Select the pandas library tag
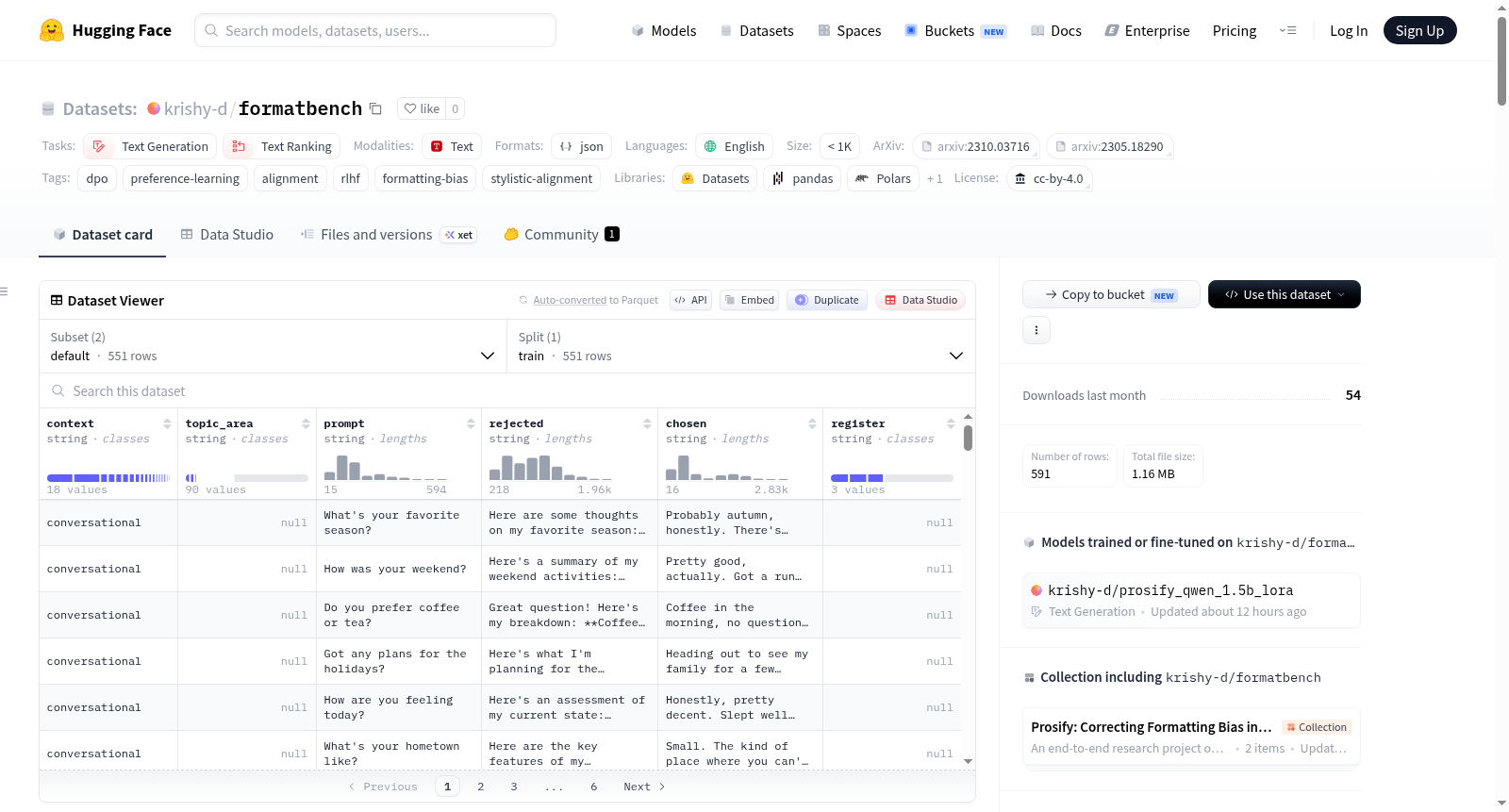The height and width of the screenshot is (812, 1509). pos(802,178)
